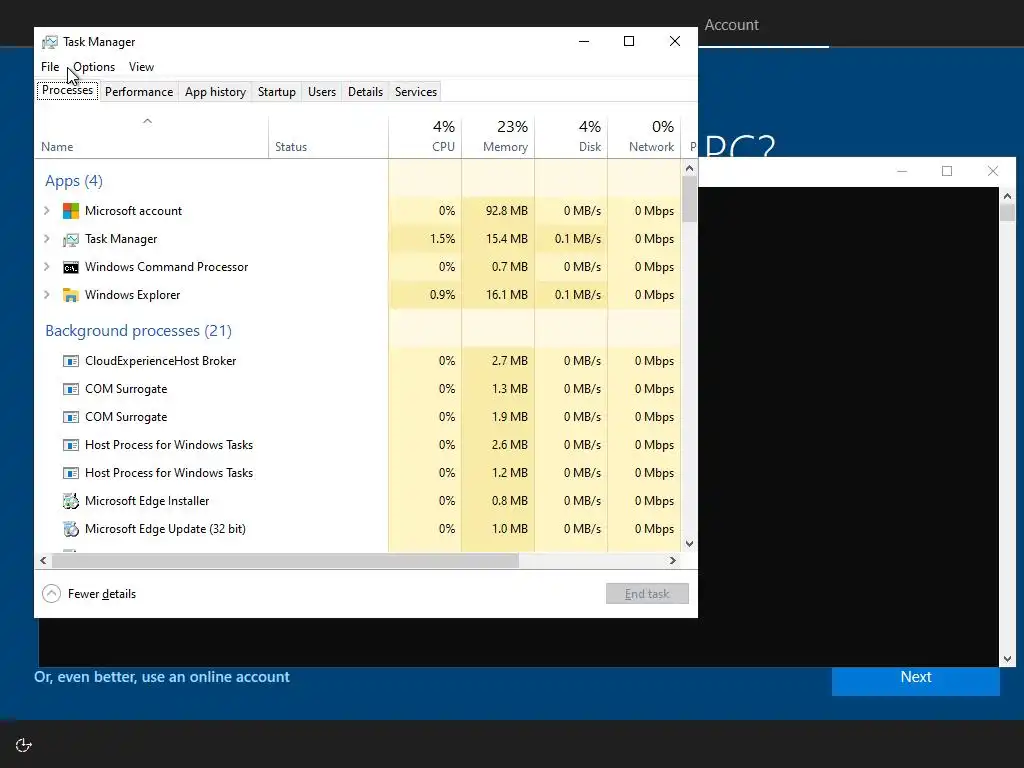This screenshot has height=768, width=1024.
Task: Expand the Task Manager process group
Action: [46, 239]
